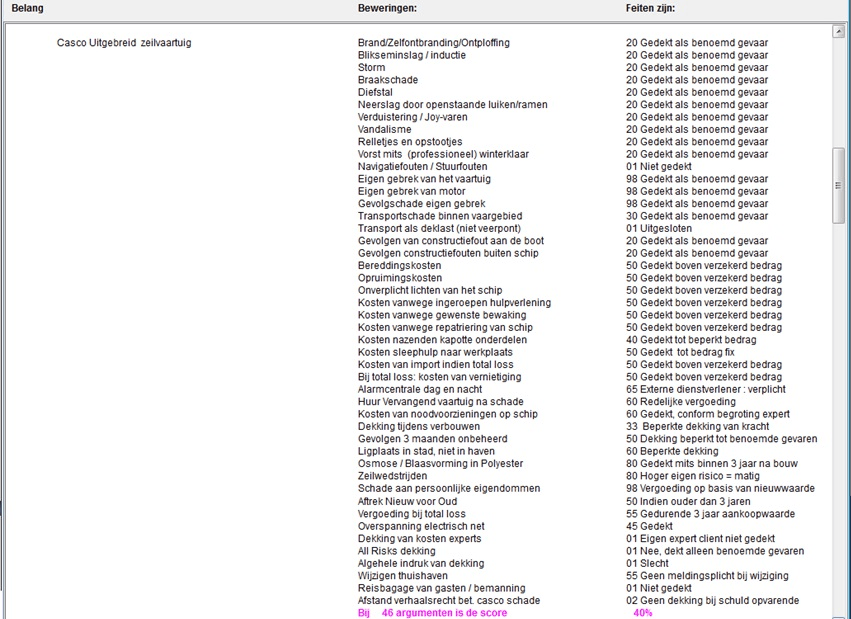Click 'Kosten sleephulp naar werkplaats'

[x=435, y=353]
